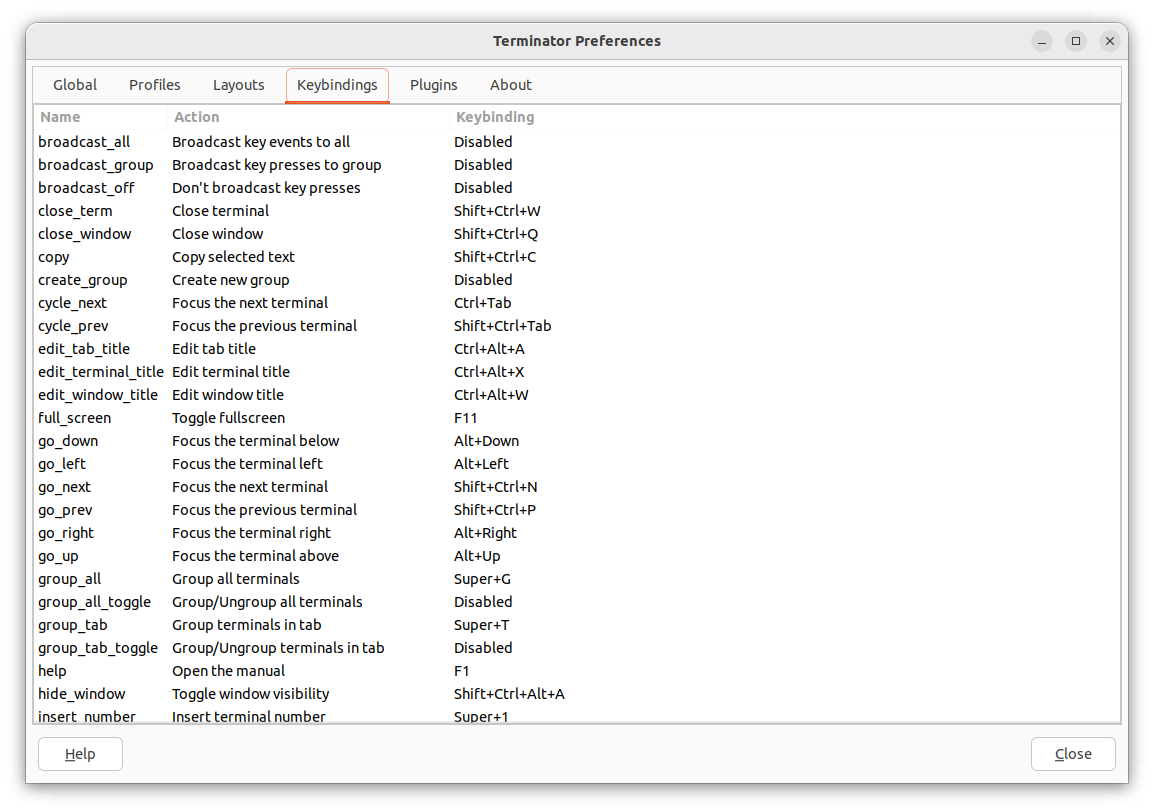Click the Super+G keybinding for group_all
Viewport: 1154px width, 812px height.
482,579
